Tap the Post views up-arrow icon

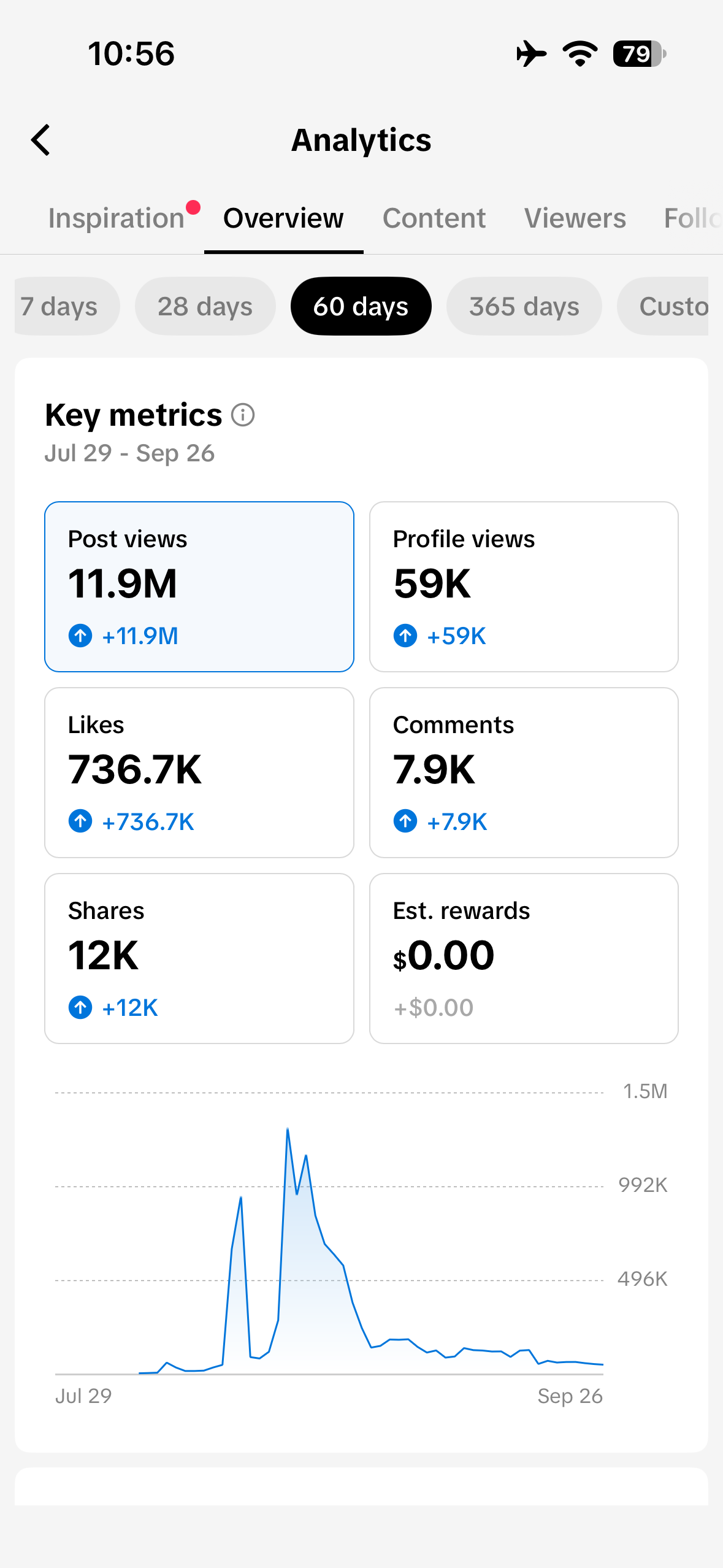[x=80, y=636]
